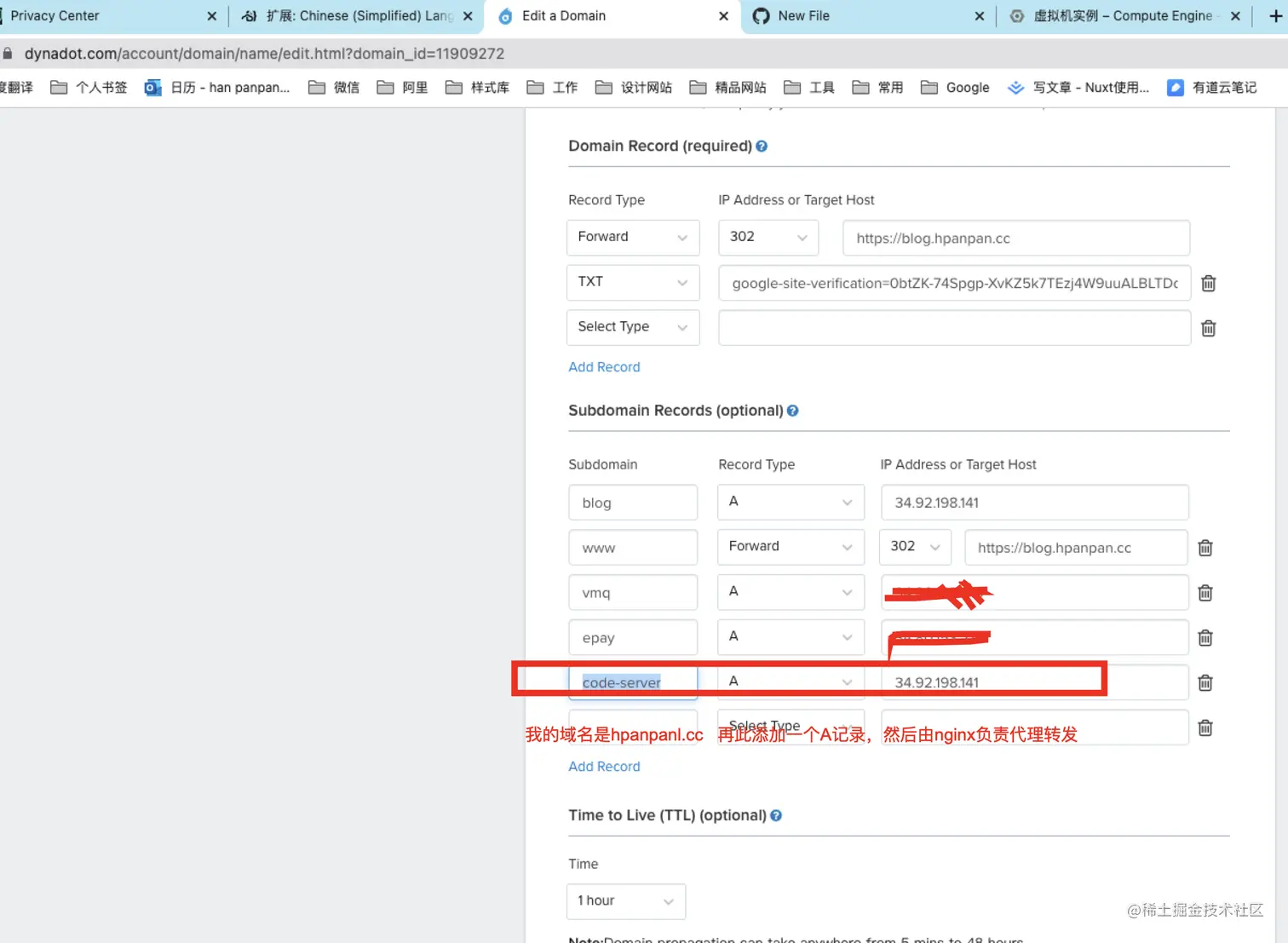Click the empty domain record value field
This screenshot has height=943, width=1288.
(955, 328)
